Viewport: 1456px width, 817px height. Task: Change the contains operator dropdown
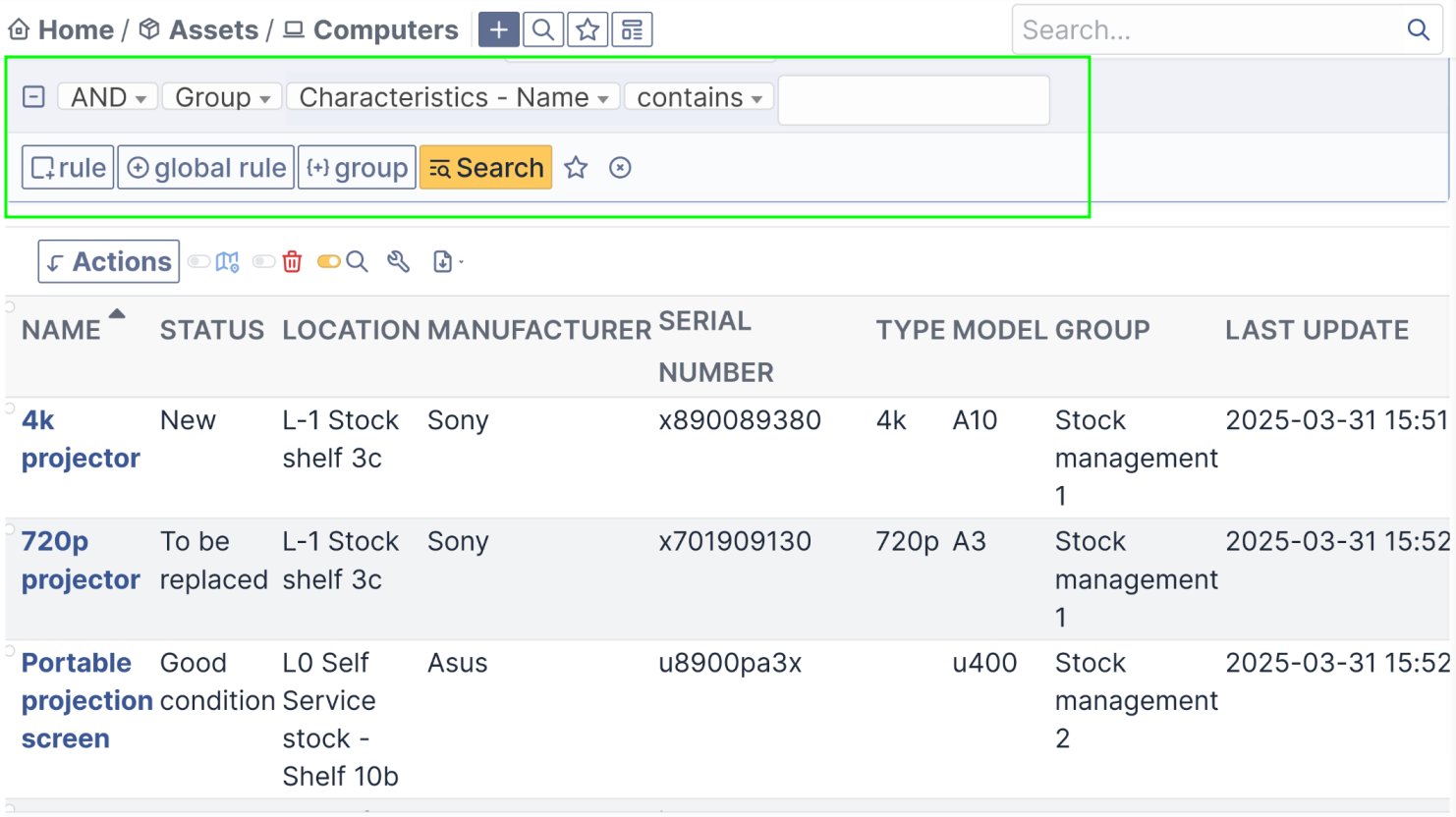click(698, 96)
